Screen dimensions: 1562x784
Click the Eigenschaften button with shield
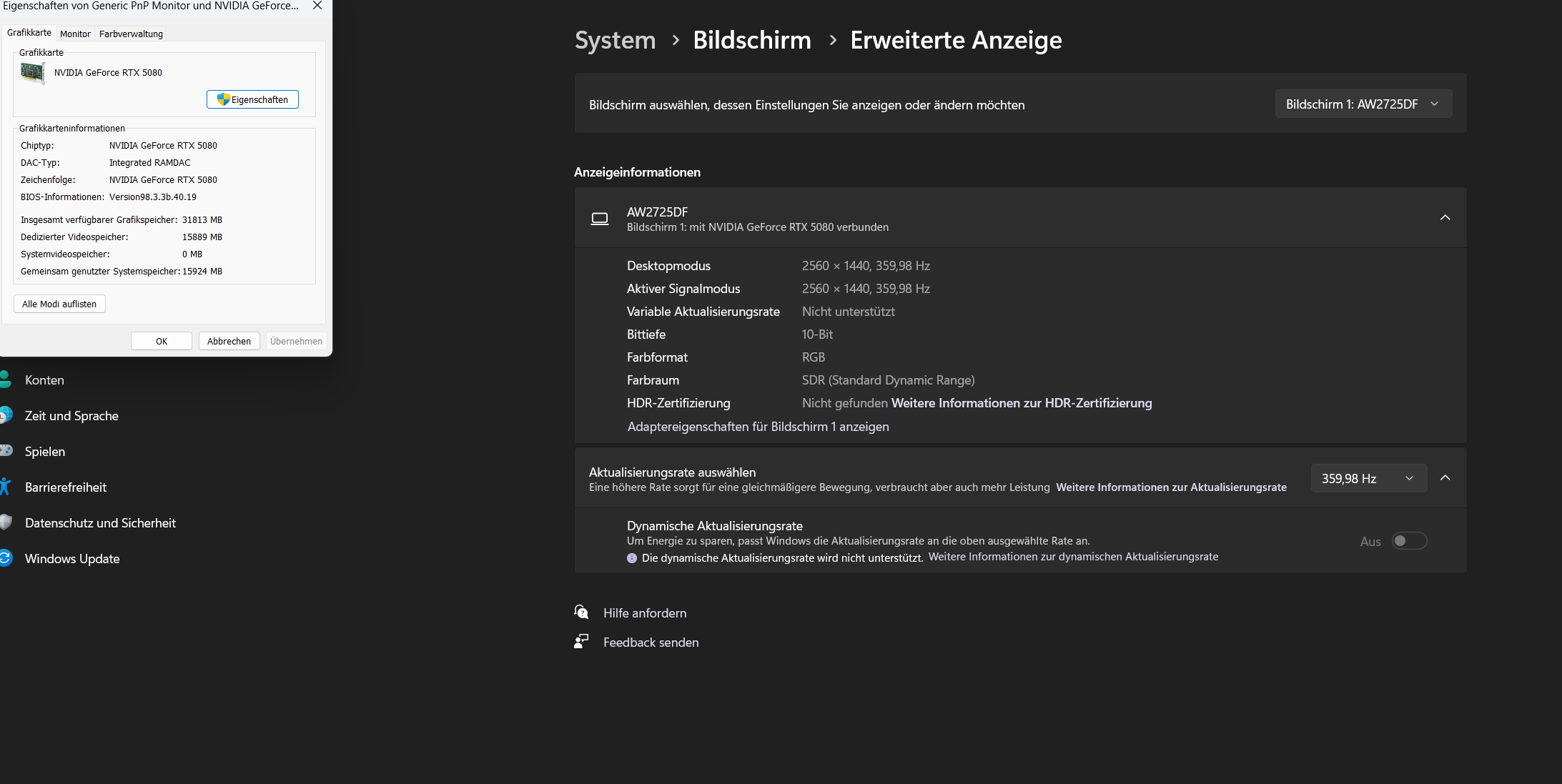252,99
